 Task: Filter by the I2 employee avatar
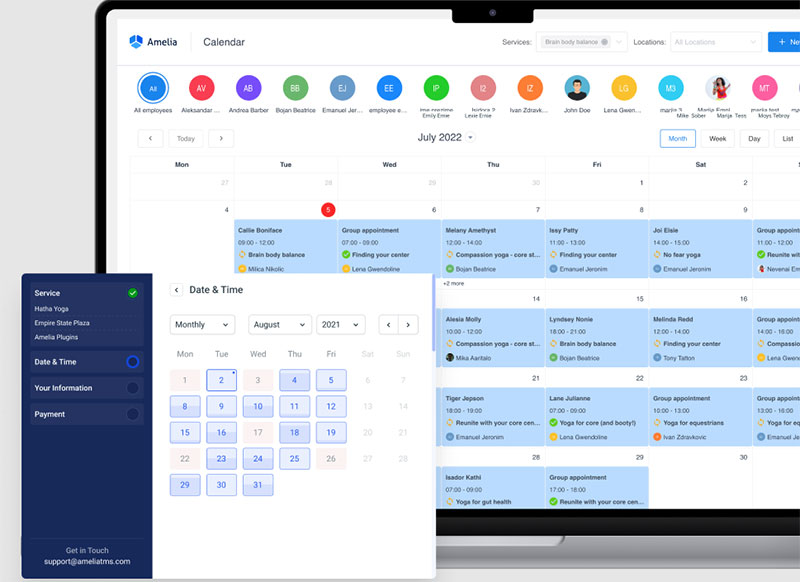(483, 88)
